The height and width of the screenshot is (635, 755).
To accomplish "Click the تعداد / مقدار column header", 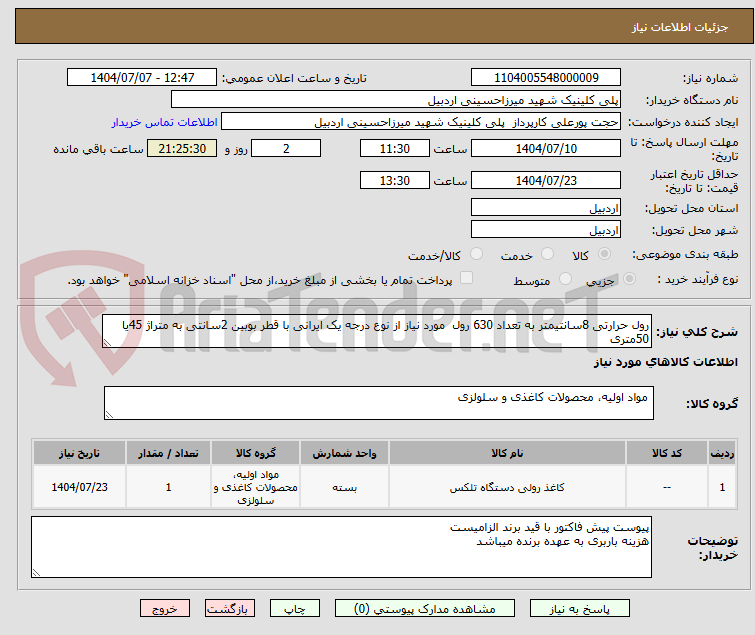I will (168, 453).
